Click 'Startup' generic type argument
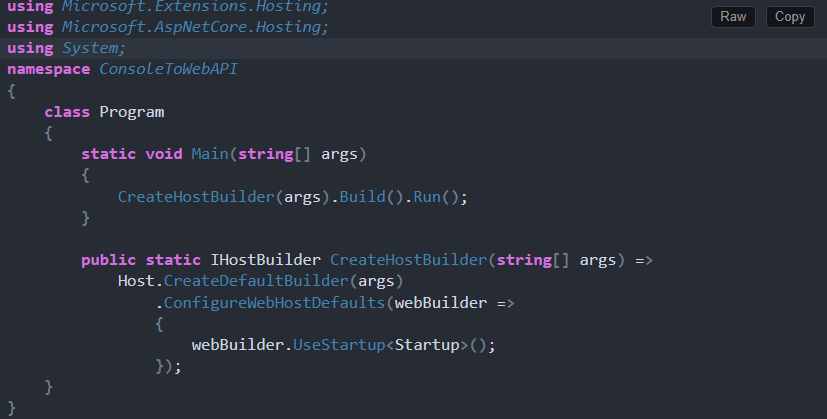This screenshot has height=419, width=827. pos(427,345)
